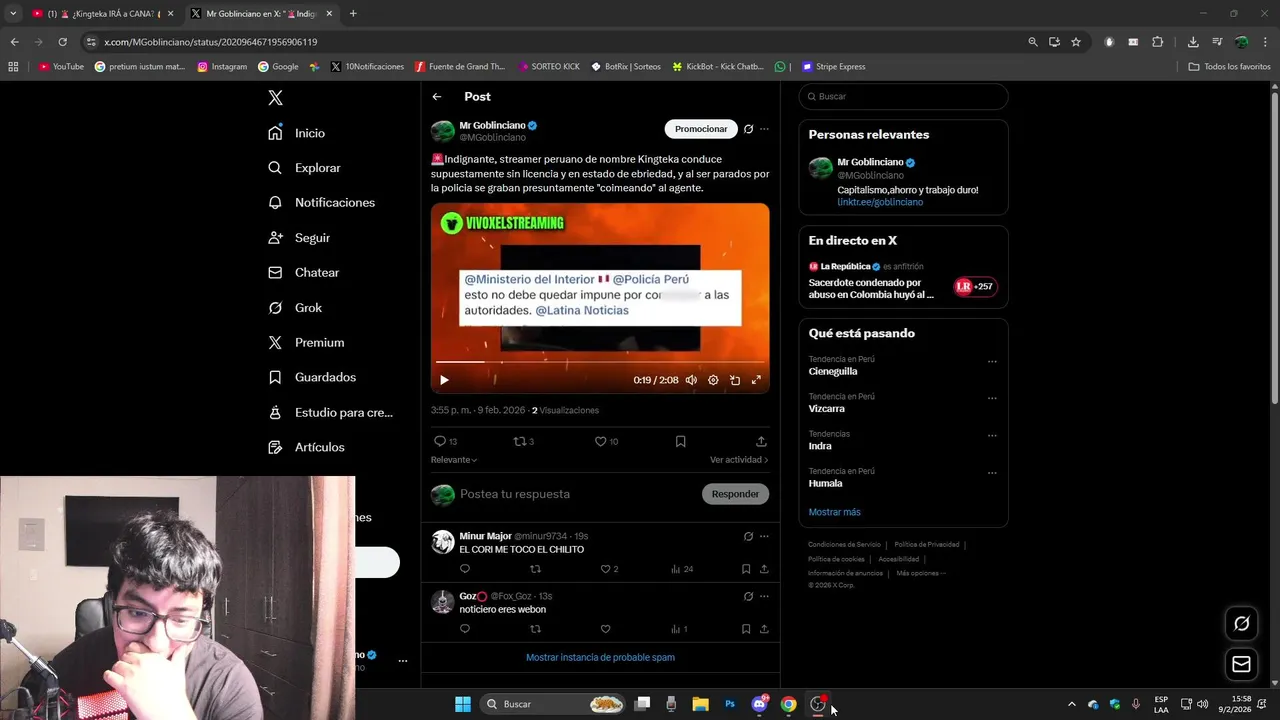Click Mostrar más under trends
The image size is (1280, 720).
tap(834, 512)
